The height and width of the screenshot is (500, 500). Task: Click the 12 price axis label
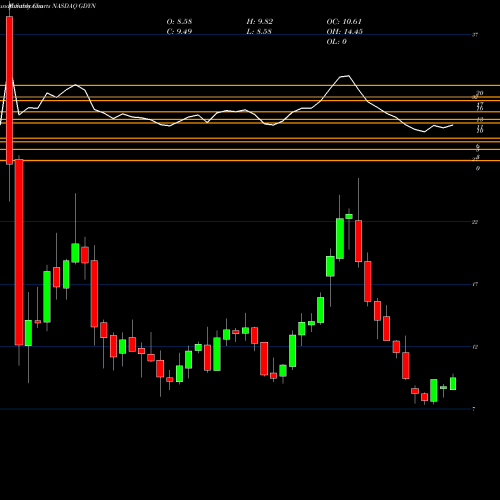[x=475, y=347]
